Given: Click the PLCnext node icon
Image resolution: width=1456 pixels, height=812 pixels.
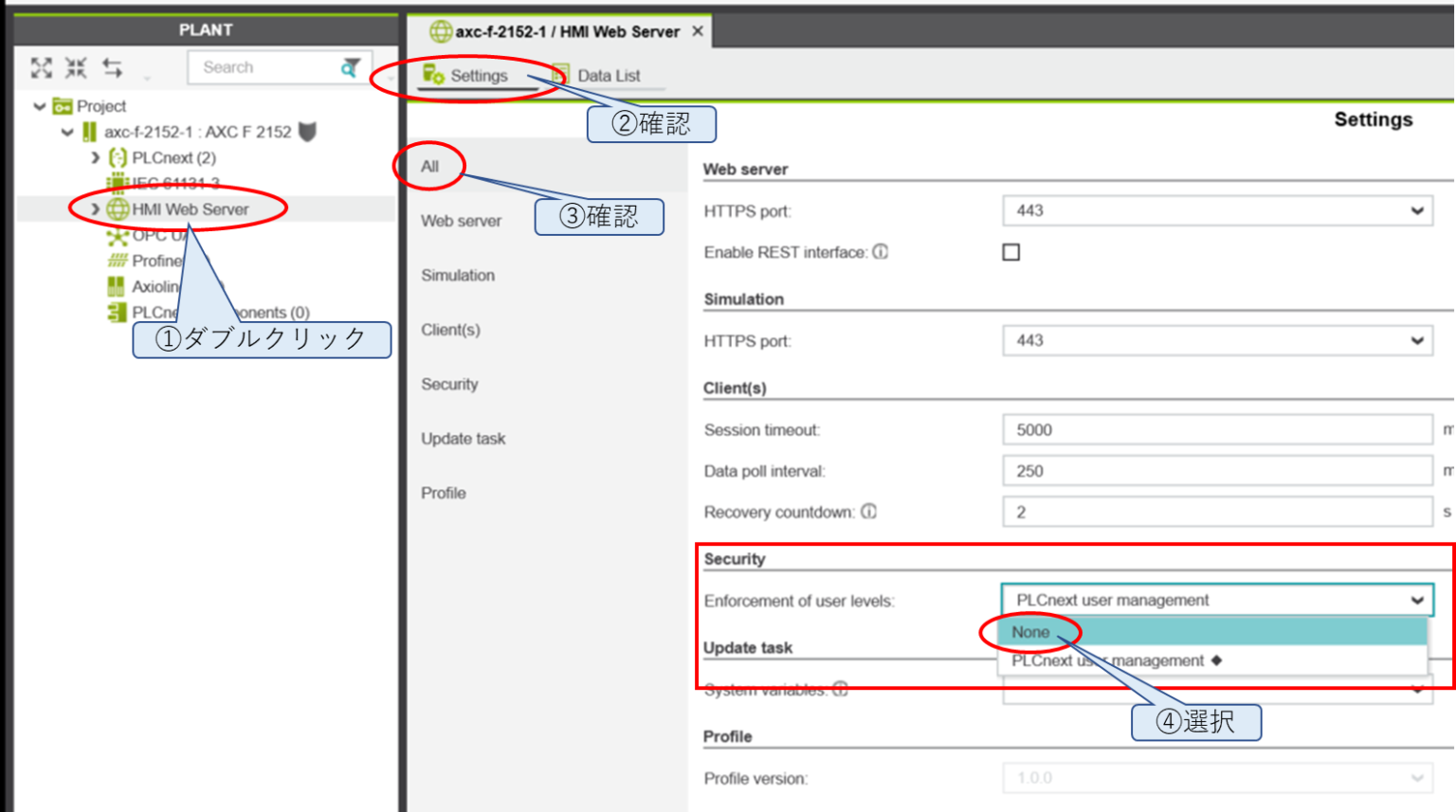Looking at the screenshot, I should (x=118, y=157).
